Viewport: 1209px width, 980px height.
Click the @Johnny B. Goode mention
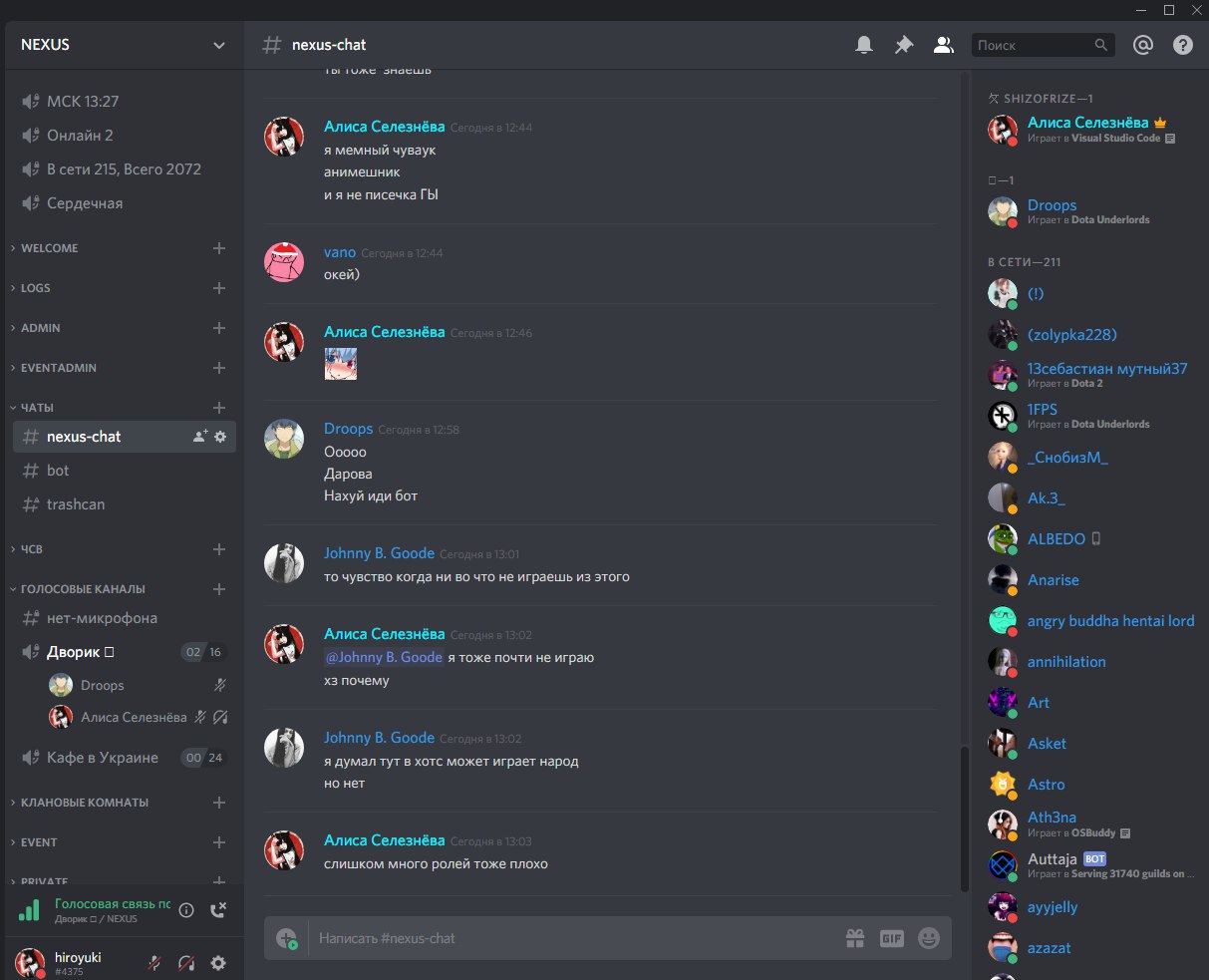click(384, 657)
